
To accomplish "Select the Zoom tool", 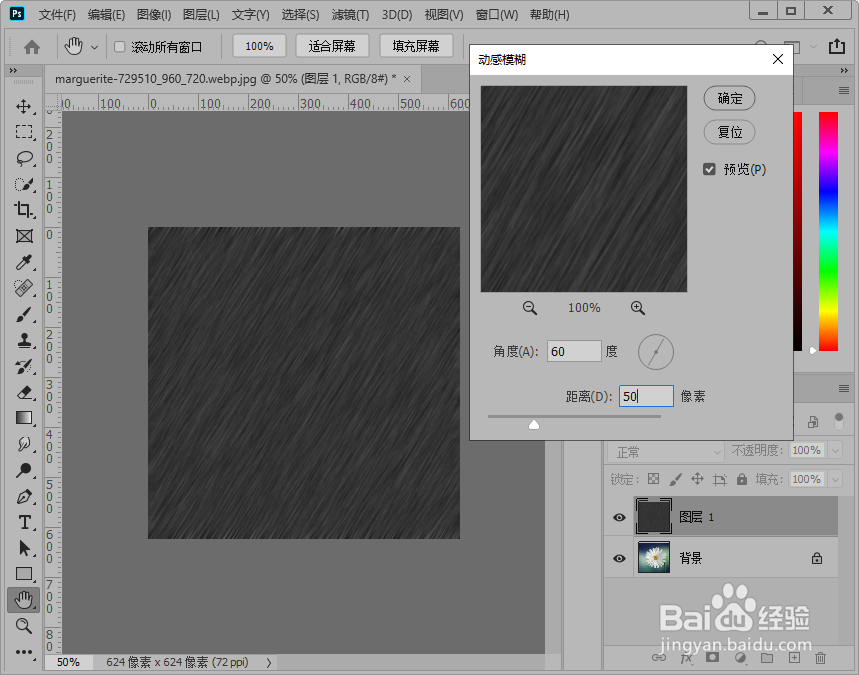I will pyautogui.click(x=23, y=625).
